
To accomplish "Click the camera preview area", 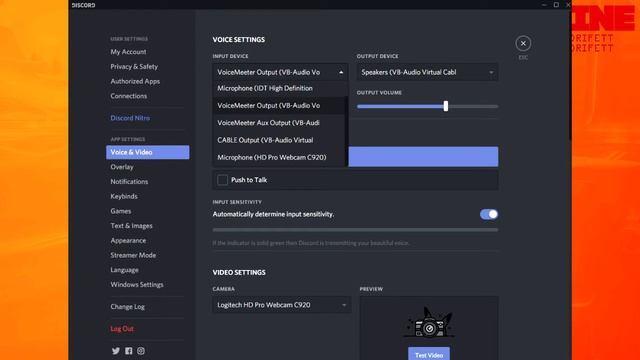I will pos(429,328).
